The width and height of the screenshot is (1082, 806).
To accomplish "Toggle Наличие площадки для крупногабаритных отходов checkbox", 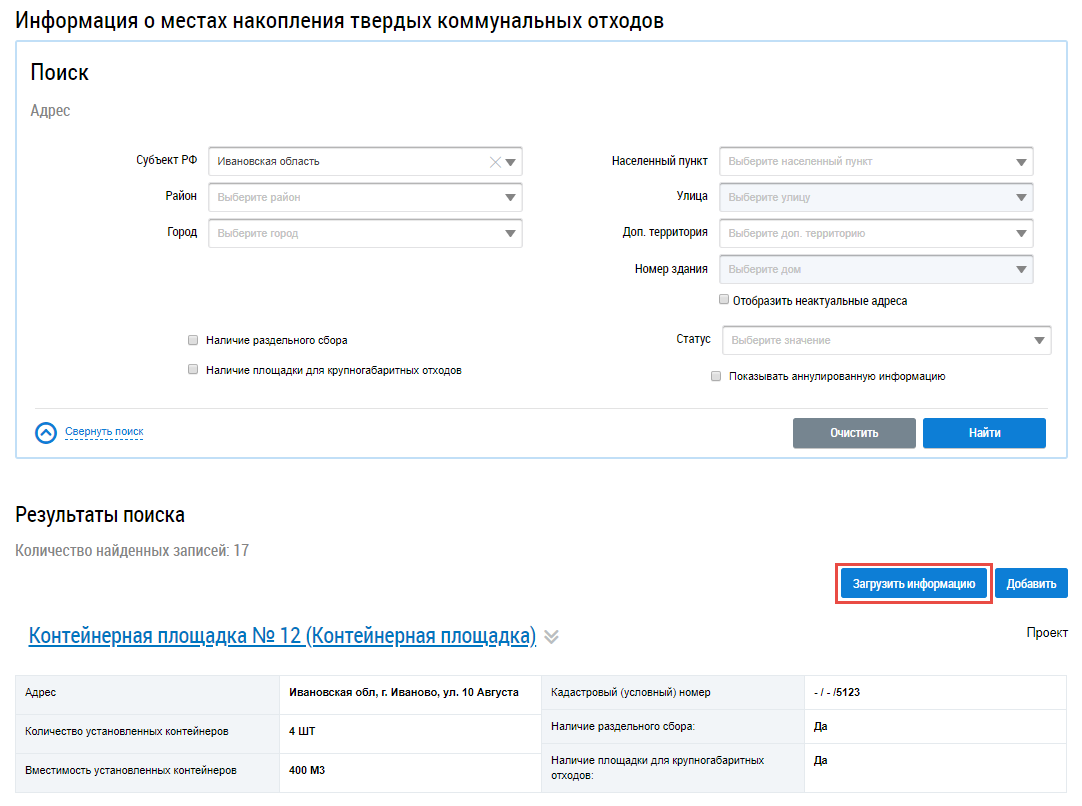I will (x=194, y=370).
